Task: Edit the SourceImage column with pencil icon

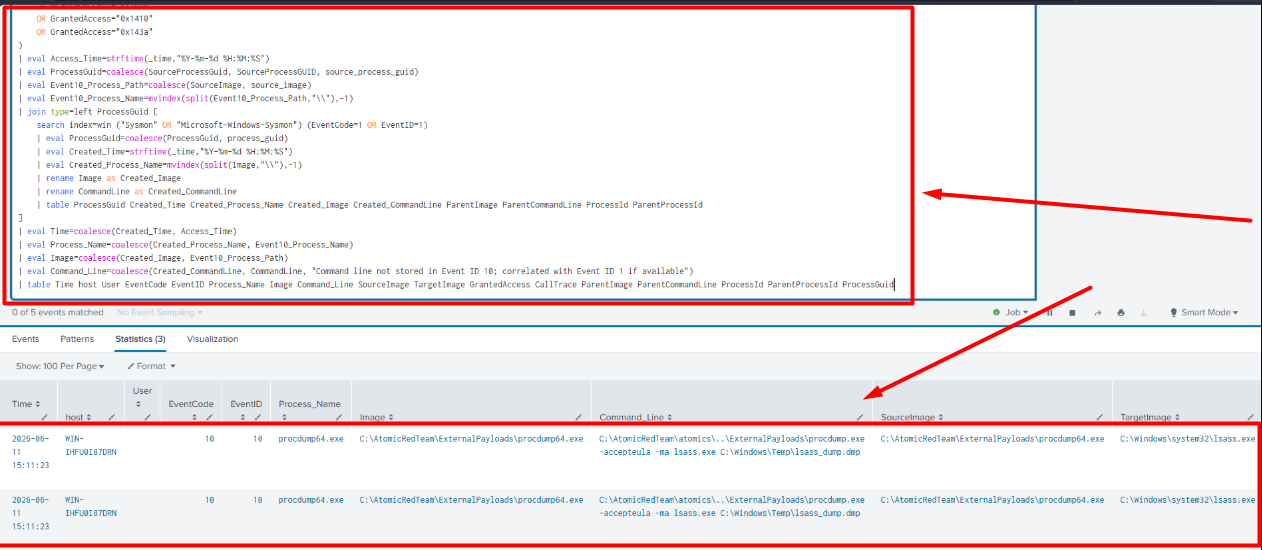Action: 1100,417
